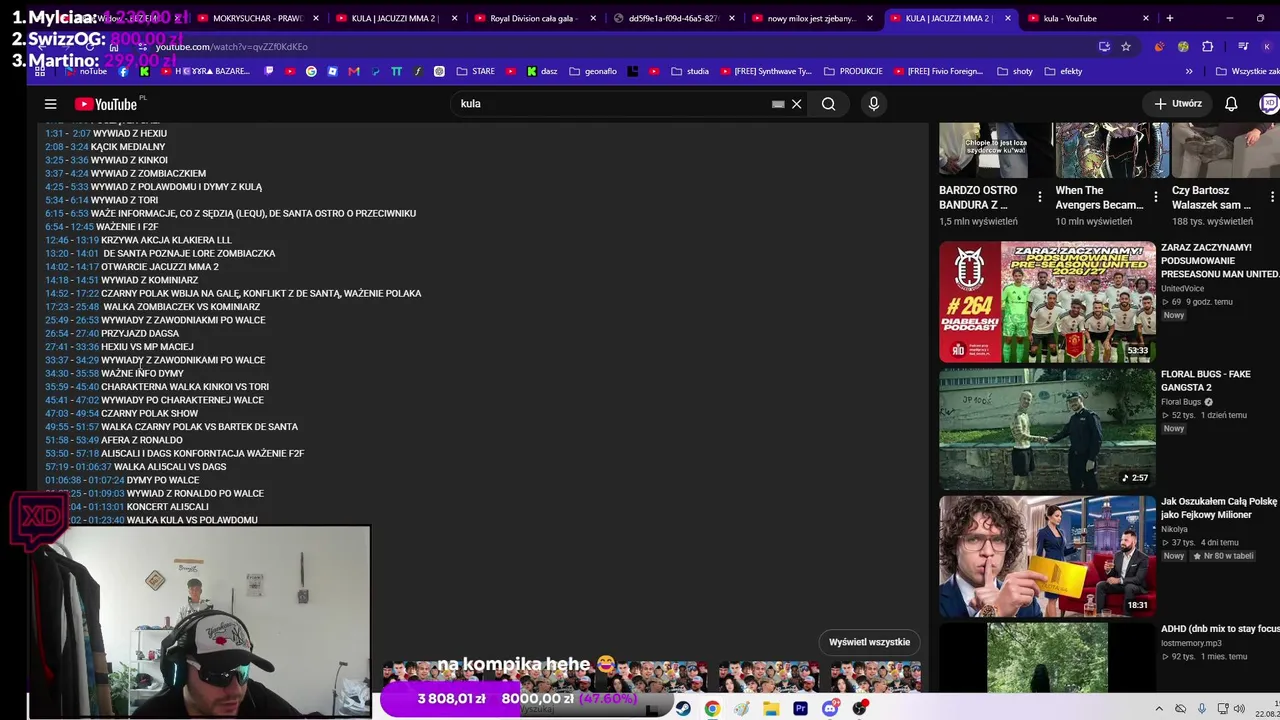The height and width of the screenshot is (720, 1280).
Task: Open more options for 'BARDZO OSTRO BANDURA' video
Action: (x=1040, y=197)
